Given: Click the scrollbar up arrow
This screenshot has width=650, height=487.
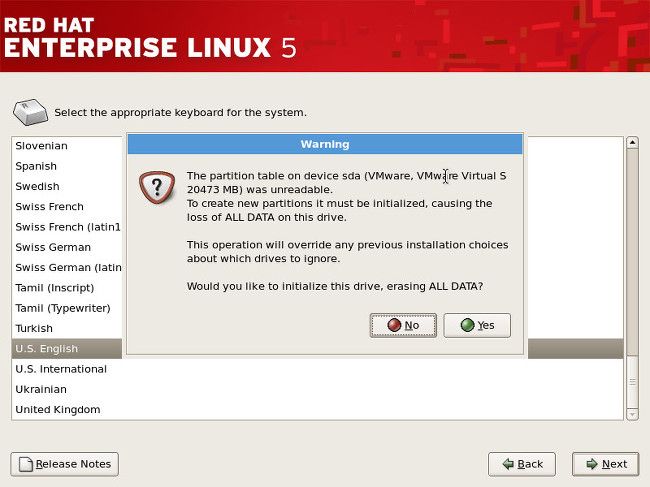Looking at the screenshot, I should (x=632, y=143).
